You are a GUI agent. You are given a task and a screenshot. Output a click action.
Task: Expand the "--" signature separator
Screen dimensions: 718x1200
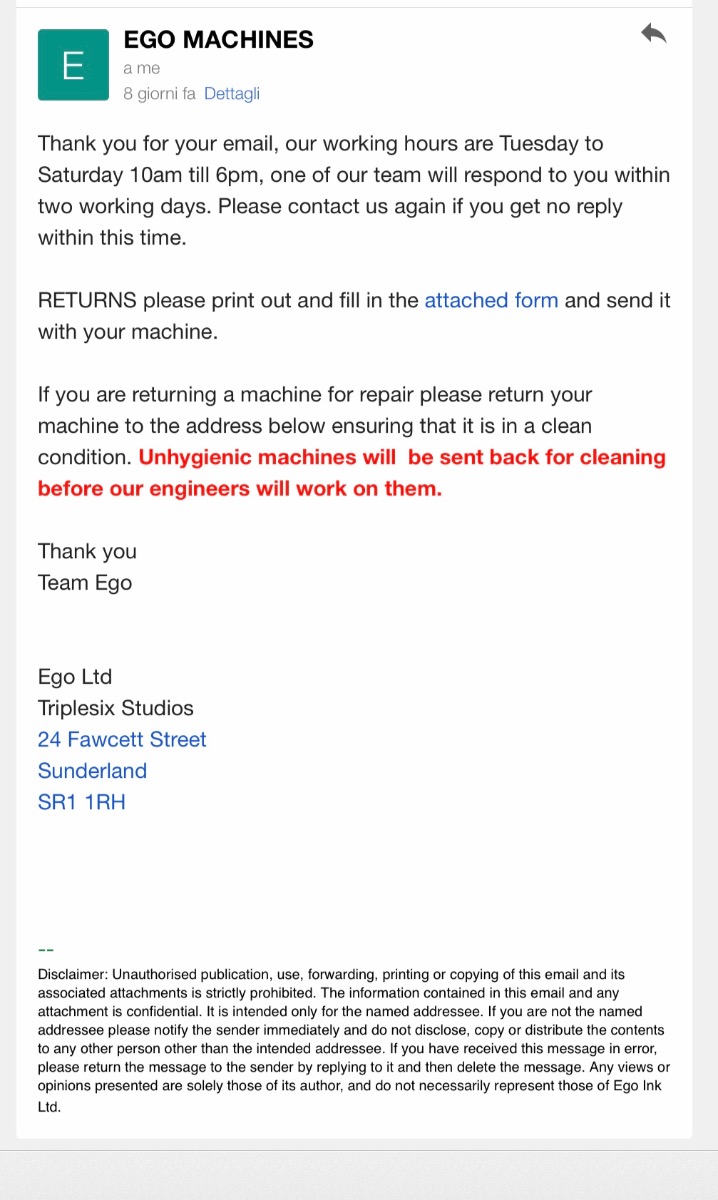[x=45, y=949]
